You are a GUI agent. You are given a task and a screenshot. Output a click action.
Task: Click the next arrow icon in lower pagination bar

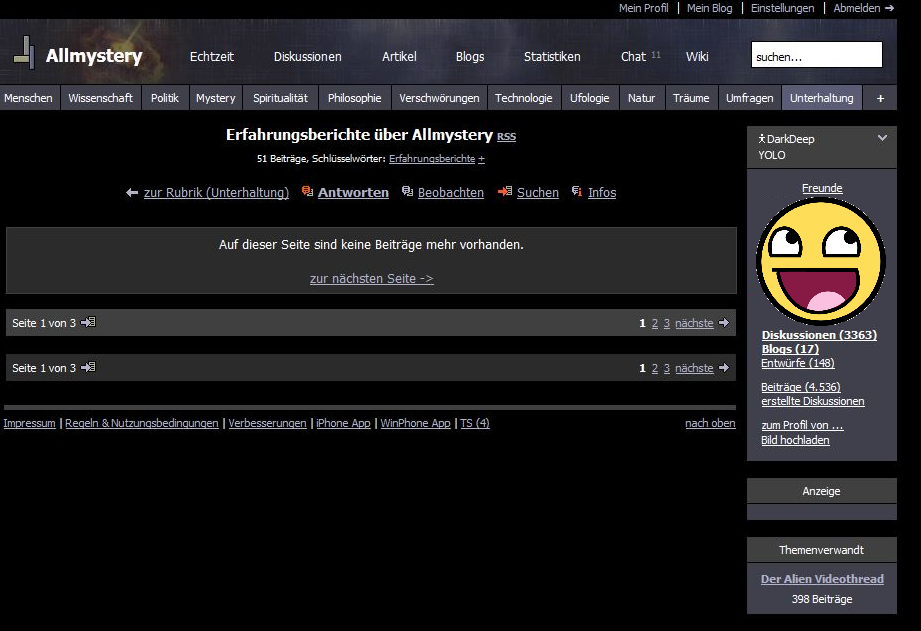[724, 368]
